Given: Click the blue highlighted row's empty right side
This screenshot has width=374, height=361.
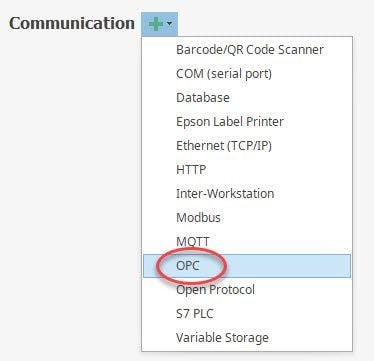Looking at the screenshot, I should (x=290, y=266).
